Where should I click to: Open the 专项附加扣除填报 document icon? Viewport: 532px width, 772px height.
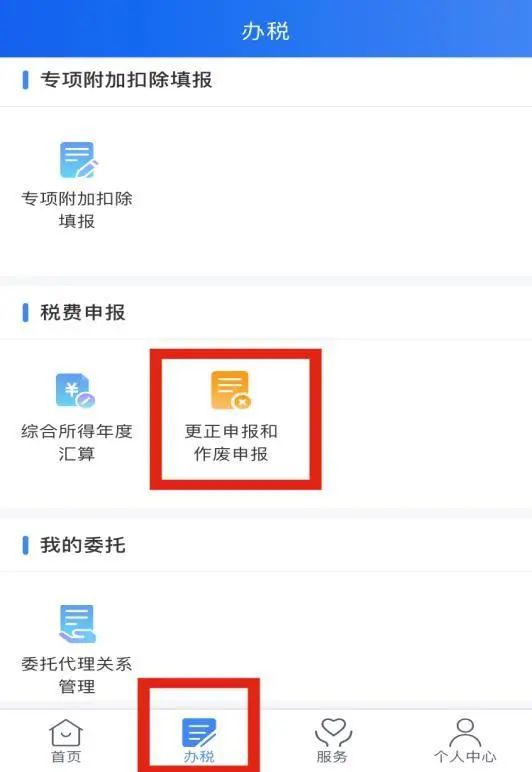pos(78,160)
